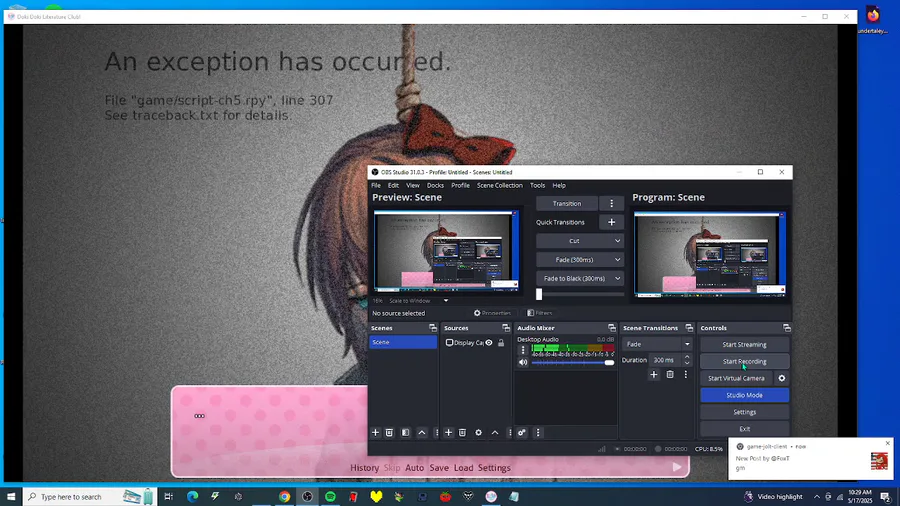Screen dimensions: 900x506
Task: Remove selected source using trash icon in Sources
Action: click(462, 433)
